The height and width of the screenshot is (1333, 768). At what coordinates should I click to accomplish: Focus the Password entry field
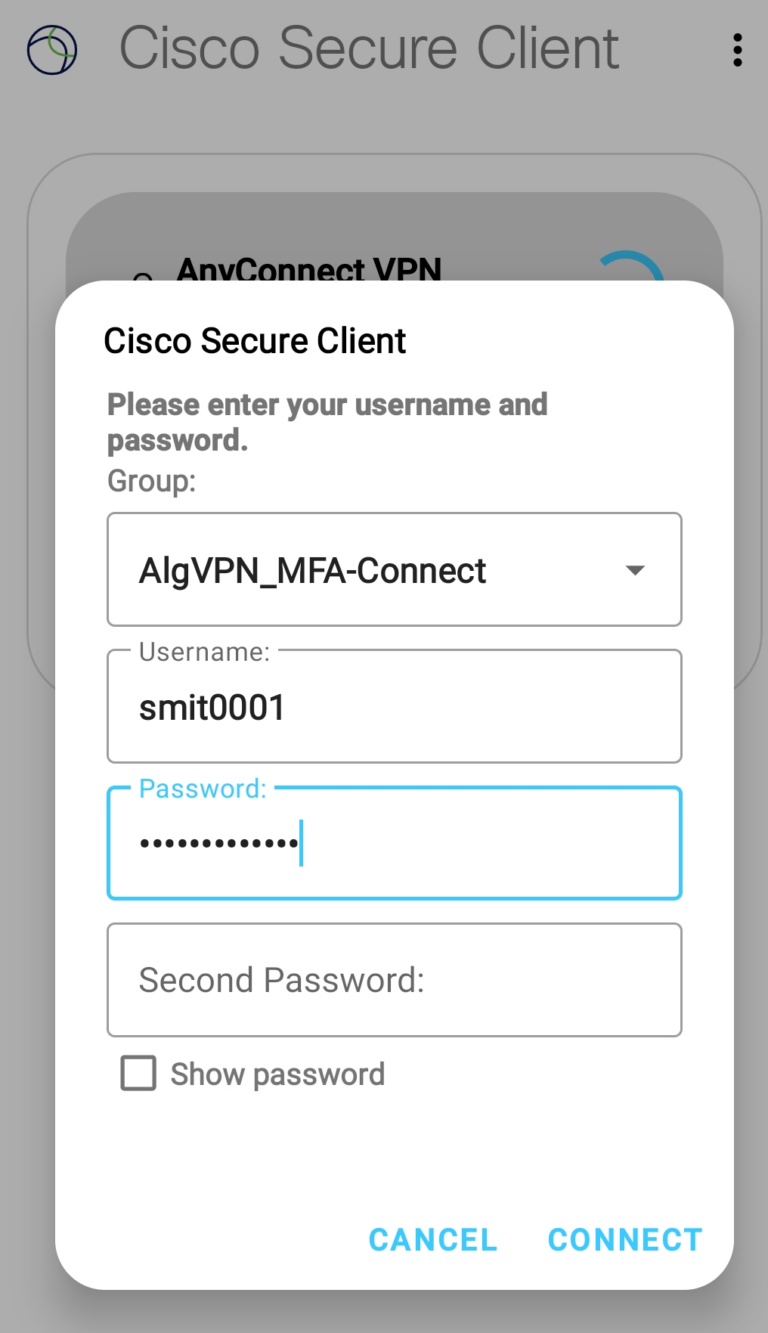[x=394, y=843]
